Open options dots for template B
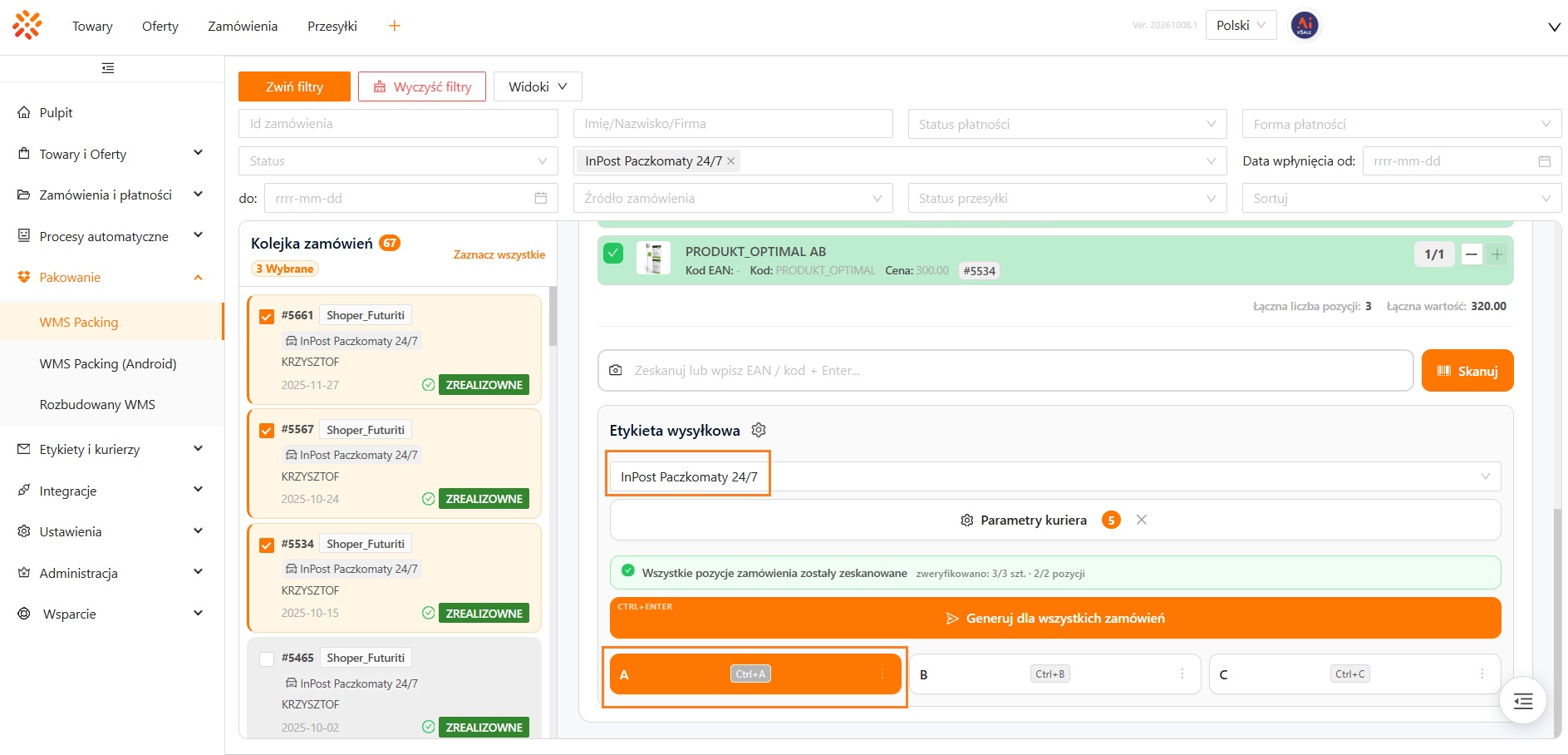 click(1182, 674)
